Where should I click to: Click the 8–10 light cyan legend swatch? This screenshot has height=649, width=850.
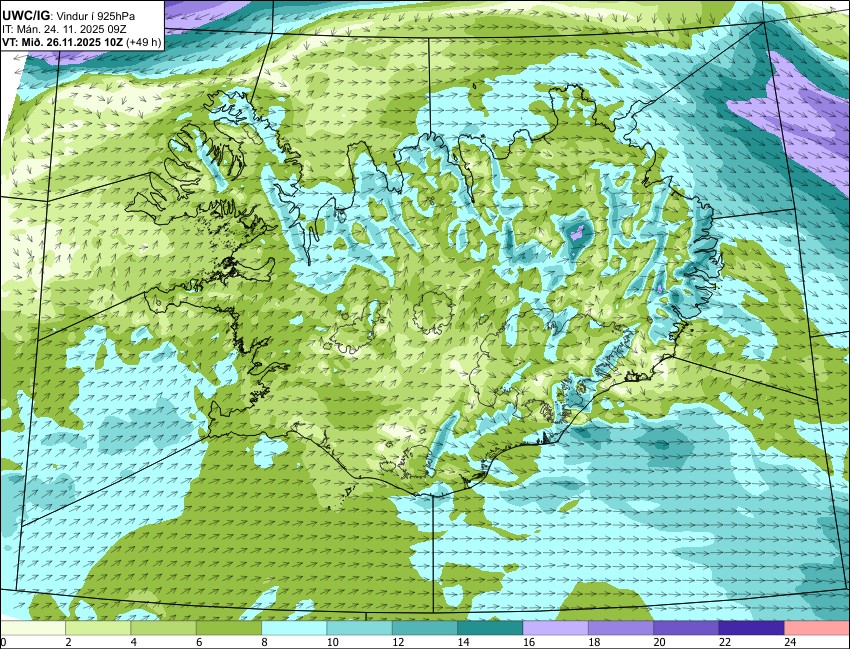tap(294, 628)
